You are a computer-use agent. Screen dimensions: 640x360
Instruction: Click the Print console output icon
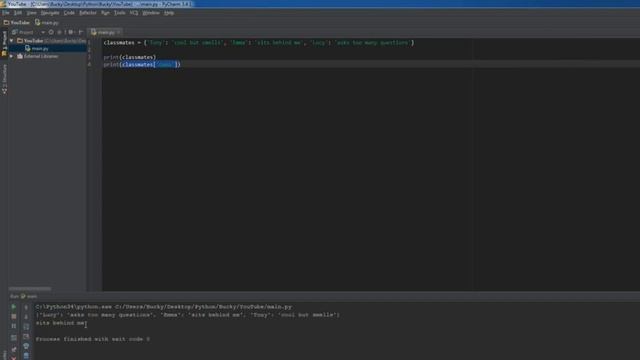coord(26,346)
